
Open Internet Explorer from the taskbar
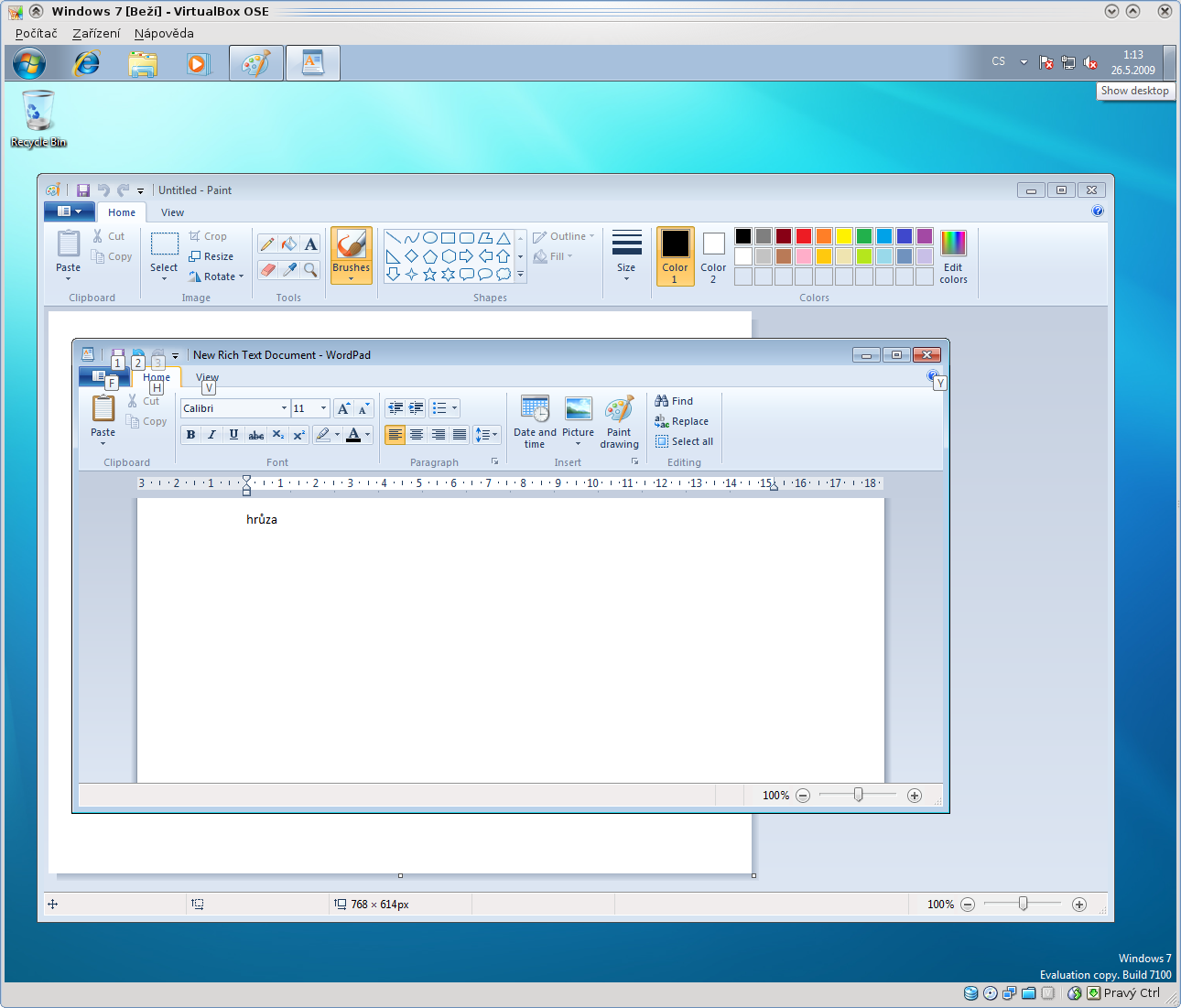tap(87, 63)
